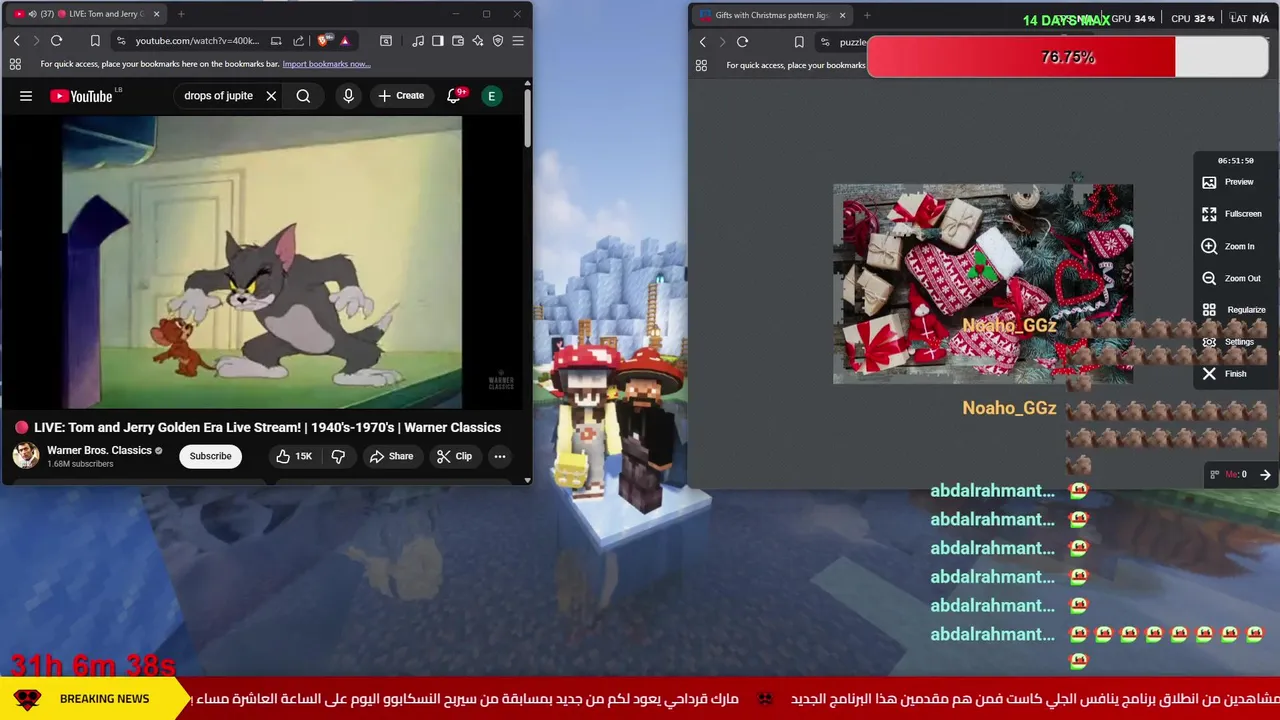
Task: Bookmark the puzzle page
Action: 799,42
